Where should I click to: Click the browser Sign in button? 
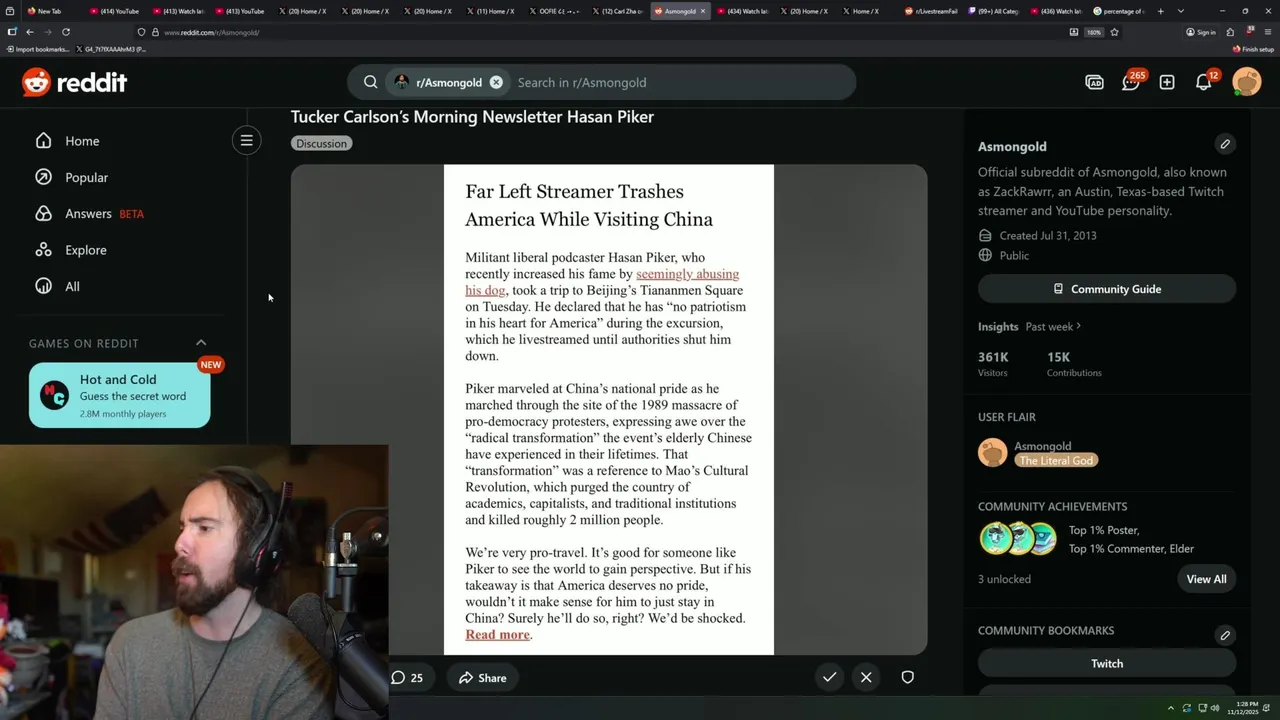click(x=1201, y=32)
